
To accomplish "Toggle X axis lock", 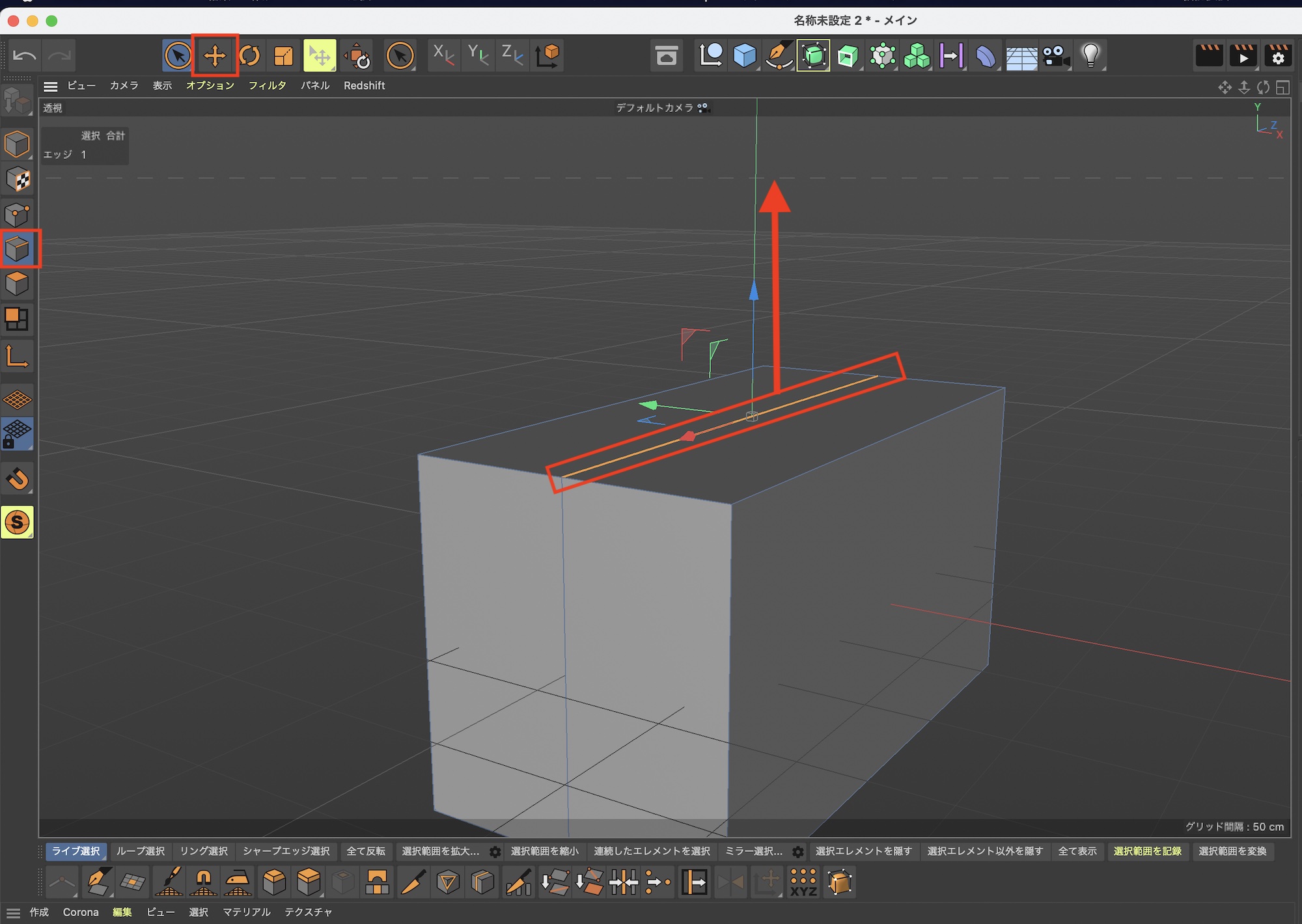I will click(443, 56).
